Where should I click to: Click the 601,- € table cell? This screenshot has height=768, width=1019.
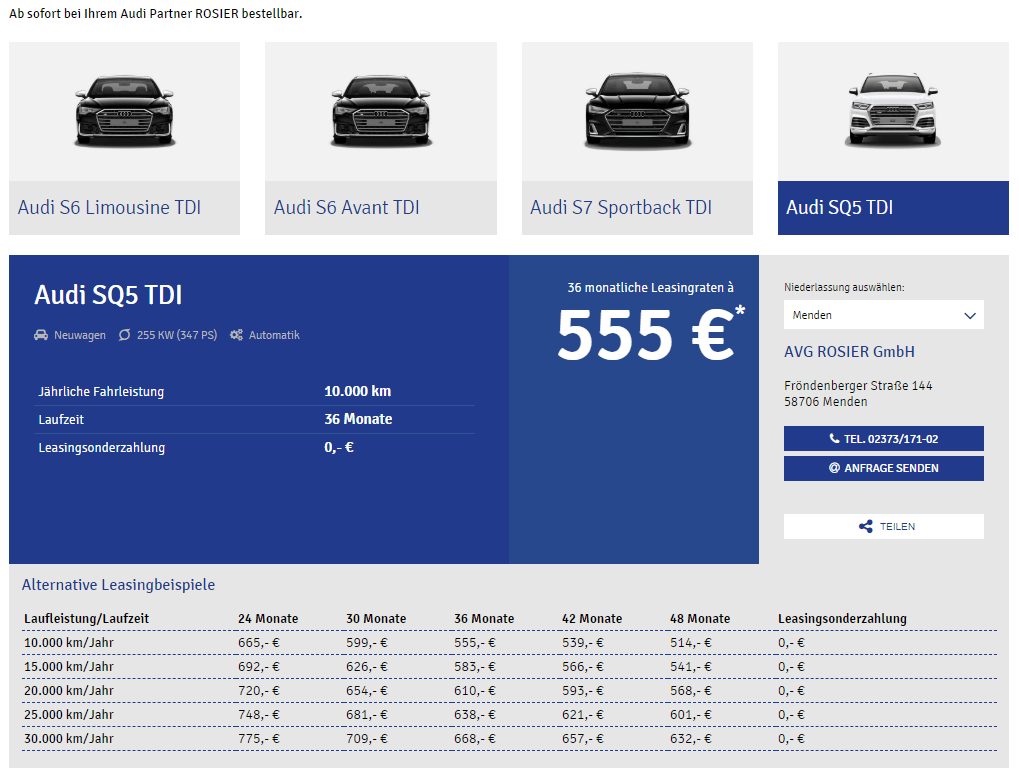[691, 715]
